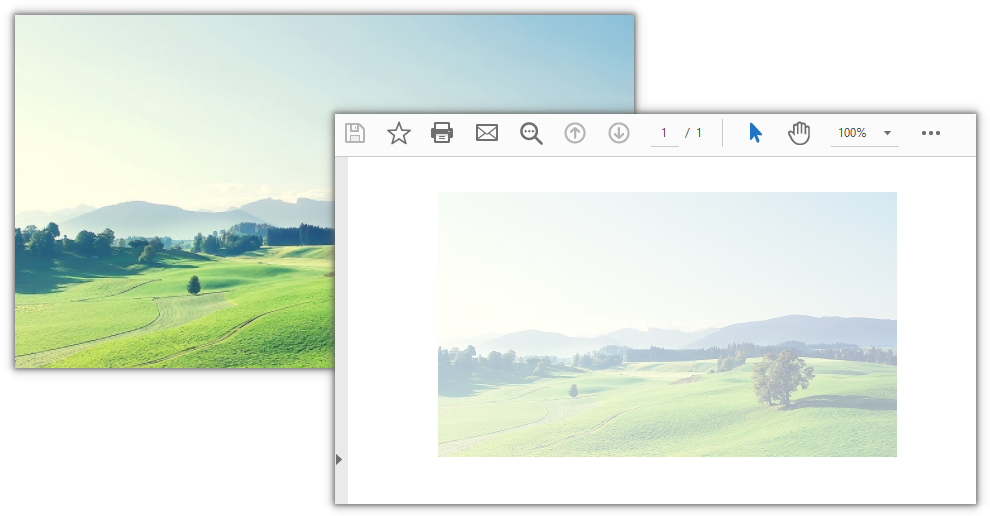Open the Find text magnifier tool

531,133
